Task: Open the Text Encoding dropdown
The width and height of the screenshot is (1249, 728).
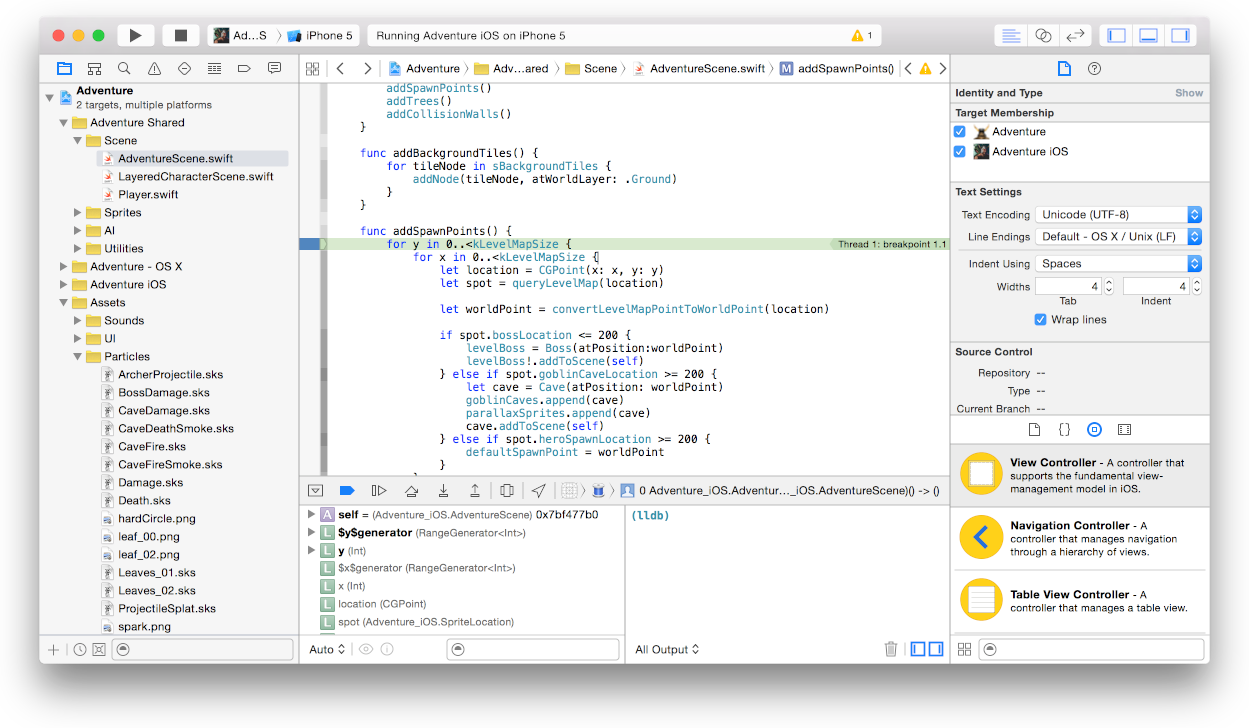Action: tap(1118, 215)
